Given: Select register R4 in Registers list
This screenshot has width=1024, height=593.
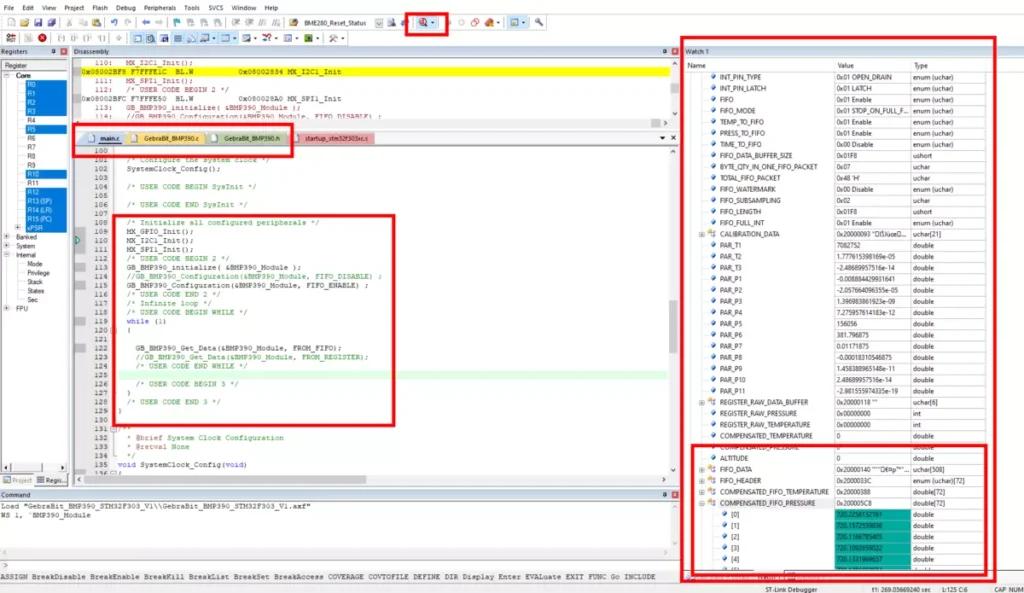Looking at the screenshot, I should pos(31,121).
